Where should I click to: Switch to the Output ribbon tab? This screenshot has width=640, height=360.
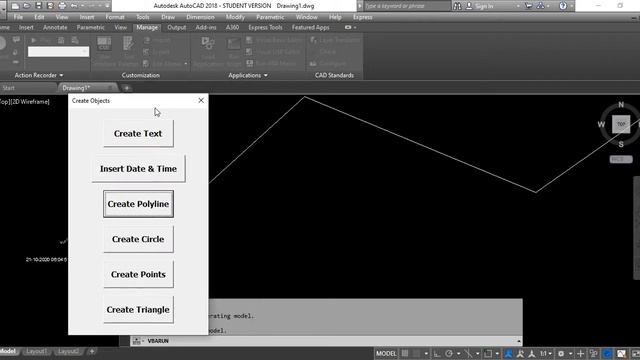pyautogui.click(x=177, y=27)
